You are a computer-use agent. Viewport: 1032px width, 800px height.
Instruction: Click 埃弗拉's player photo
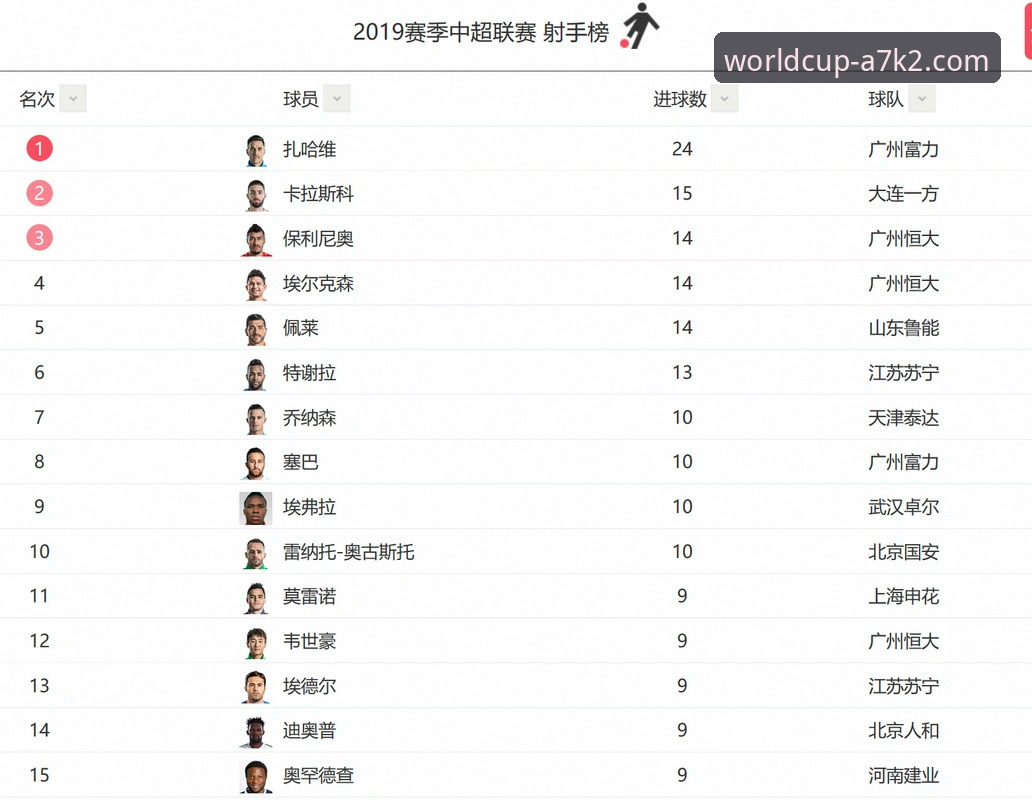(x=256, y=509)
